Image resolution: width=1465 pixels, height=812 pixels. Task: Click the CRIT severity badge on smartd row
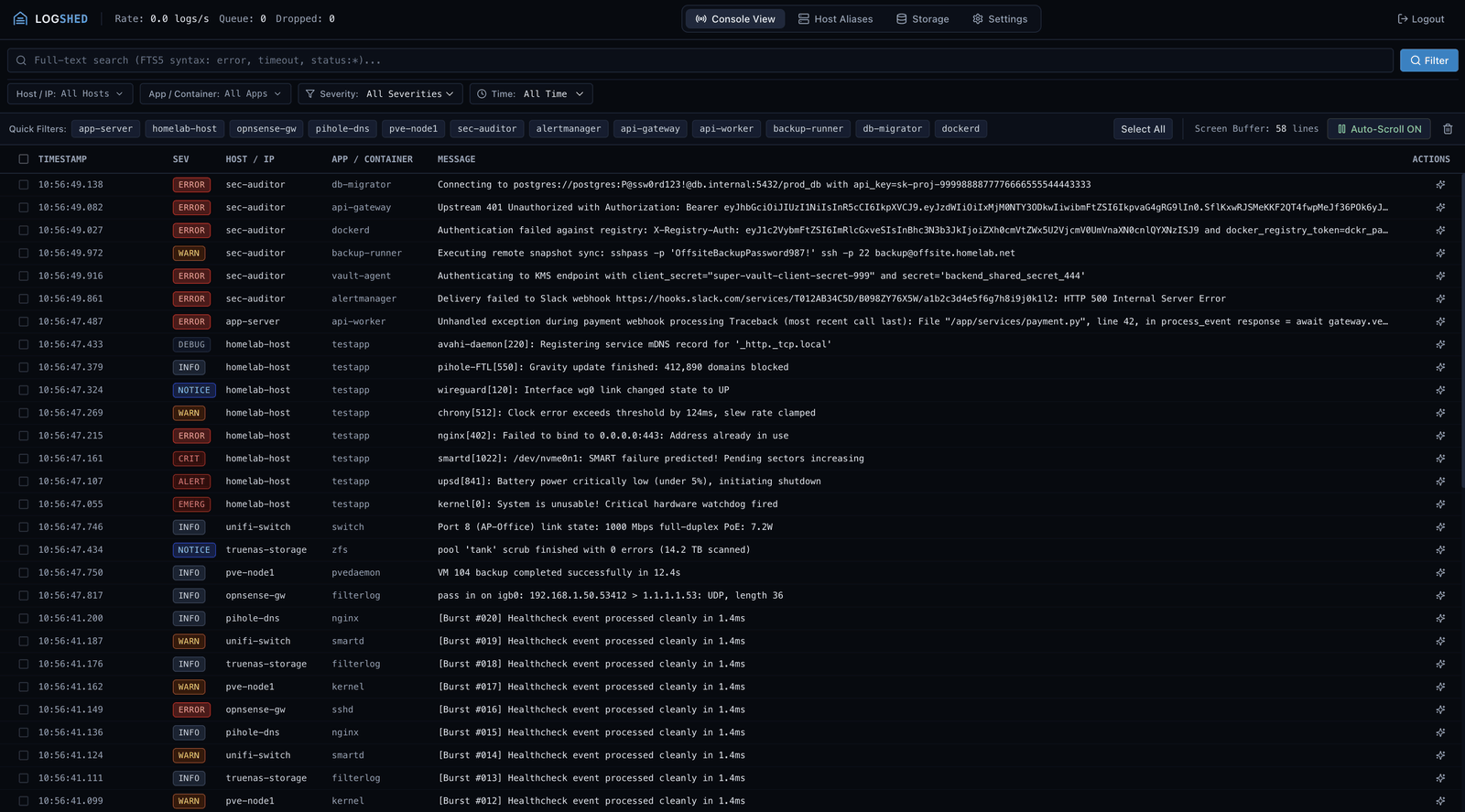pyautogui.click(x=189, y=459)
